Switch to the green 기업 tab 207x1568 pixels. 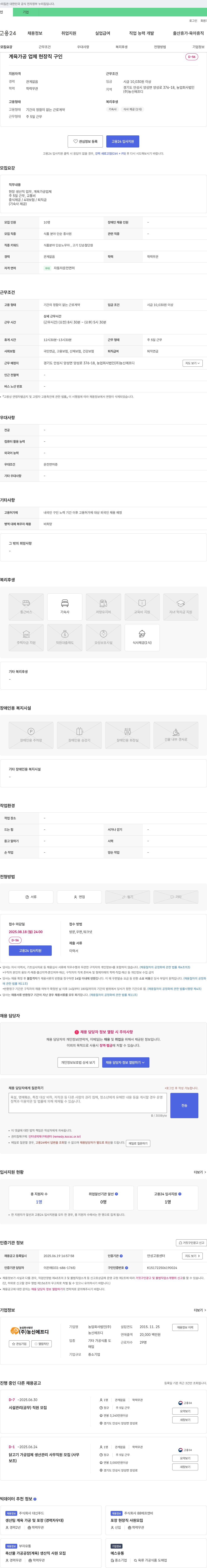coord(25,12)
